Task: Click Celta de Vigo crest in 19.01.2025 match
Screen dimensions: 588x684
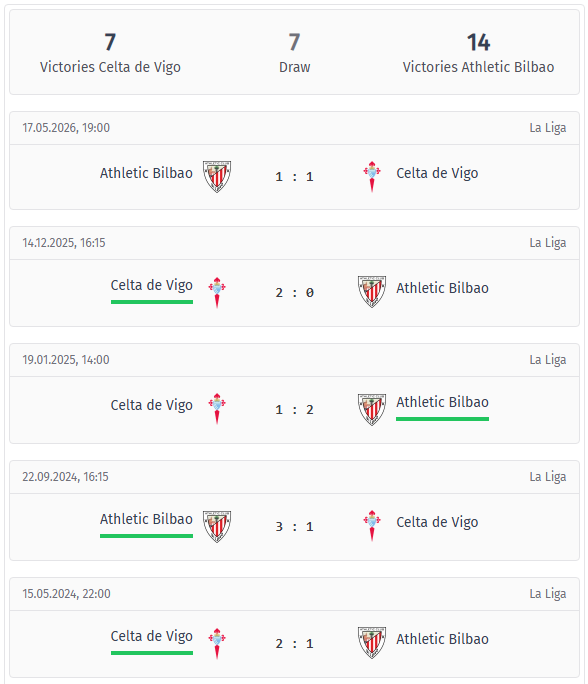Action: pos(217,409)
